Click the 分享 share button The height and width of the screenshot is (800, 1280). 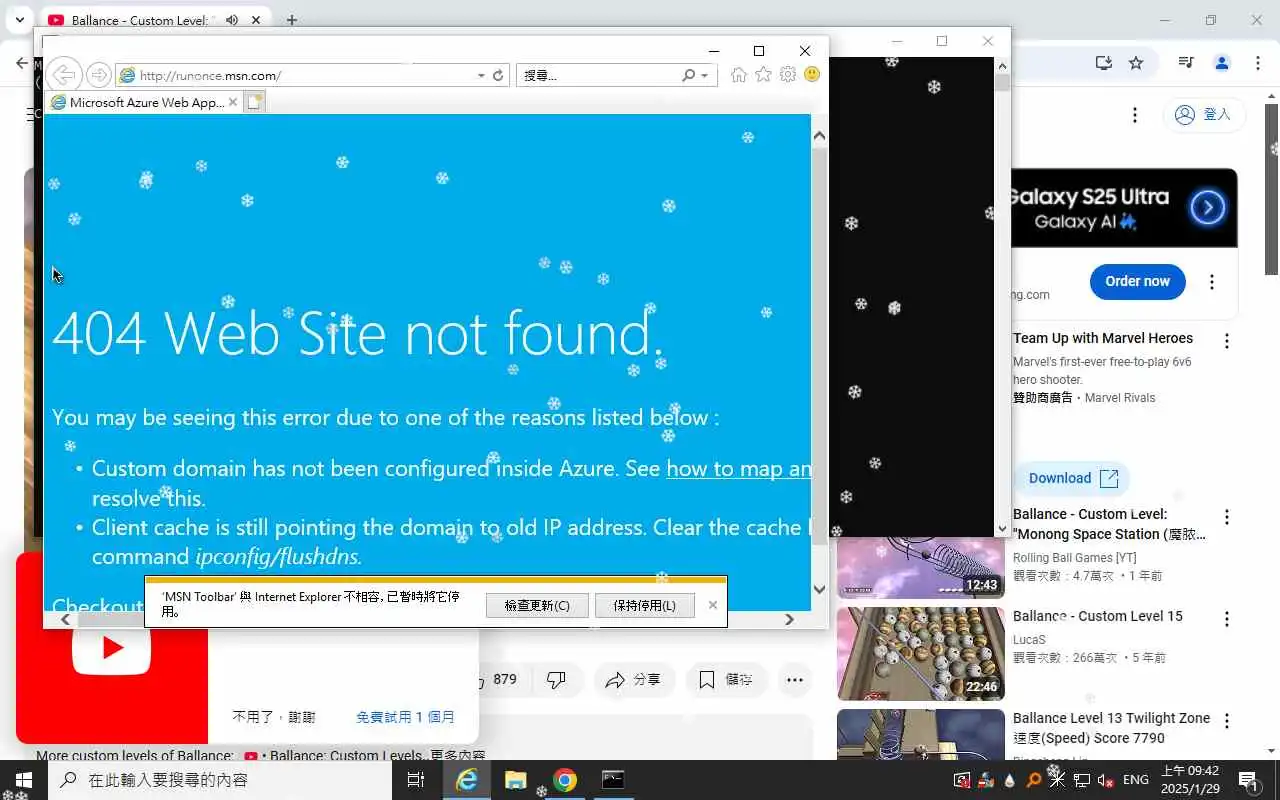633,680
